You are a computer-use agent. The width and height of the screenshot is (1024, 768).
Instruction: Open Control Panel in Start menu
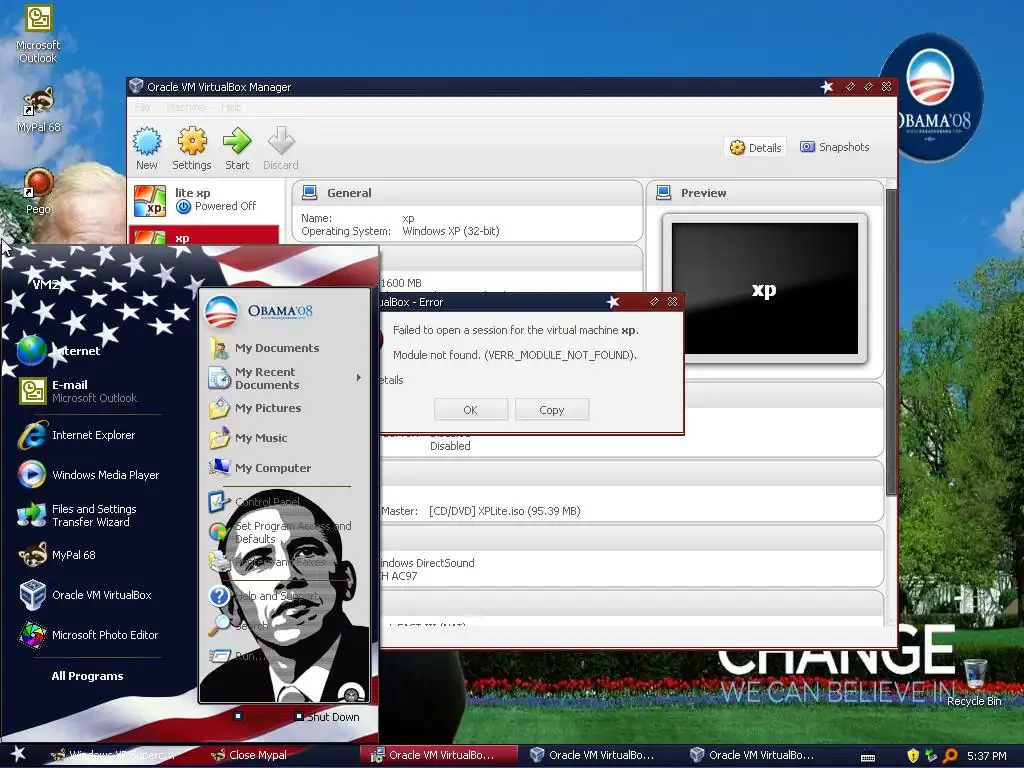point(255,502)
